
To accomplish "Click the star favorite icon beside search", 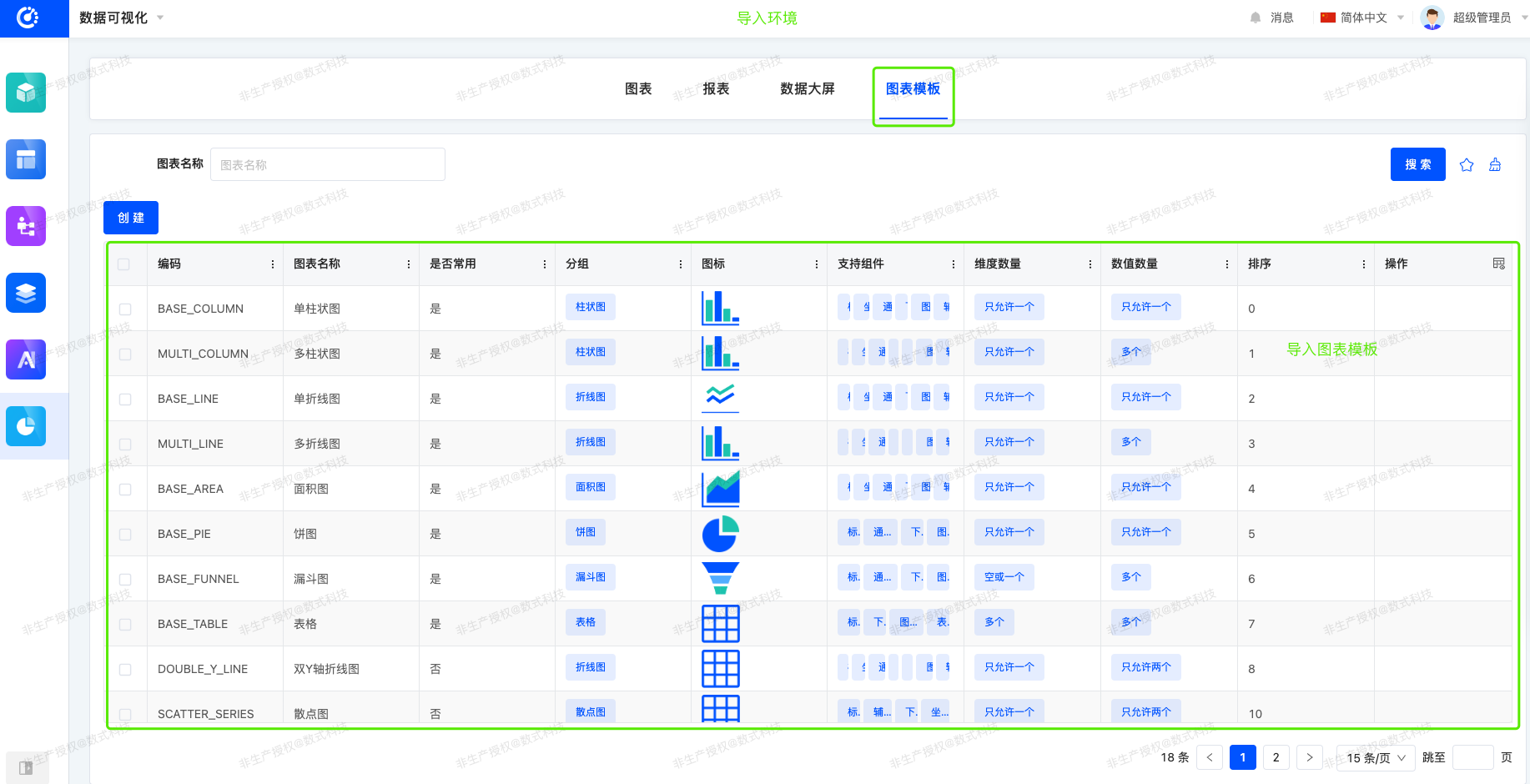I will pyautogui.click(x=1467, y=164).
